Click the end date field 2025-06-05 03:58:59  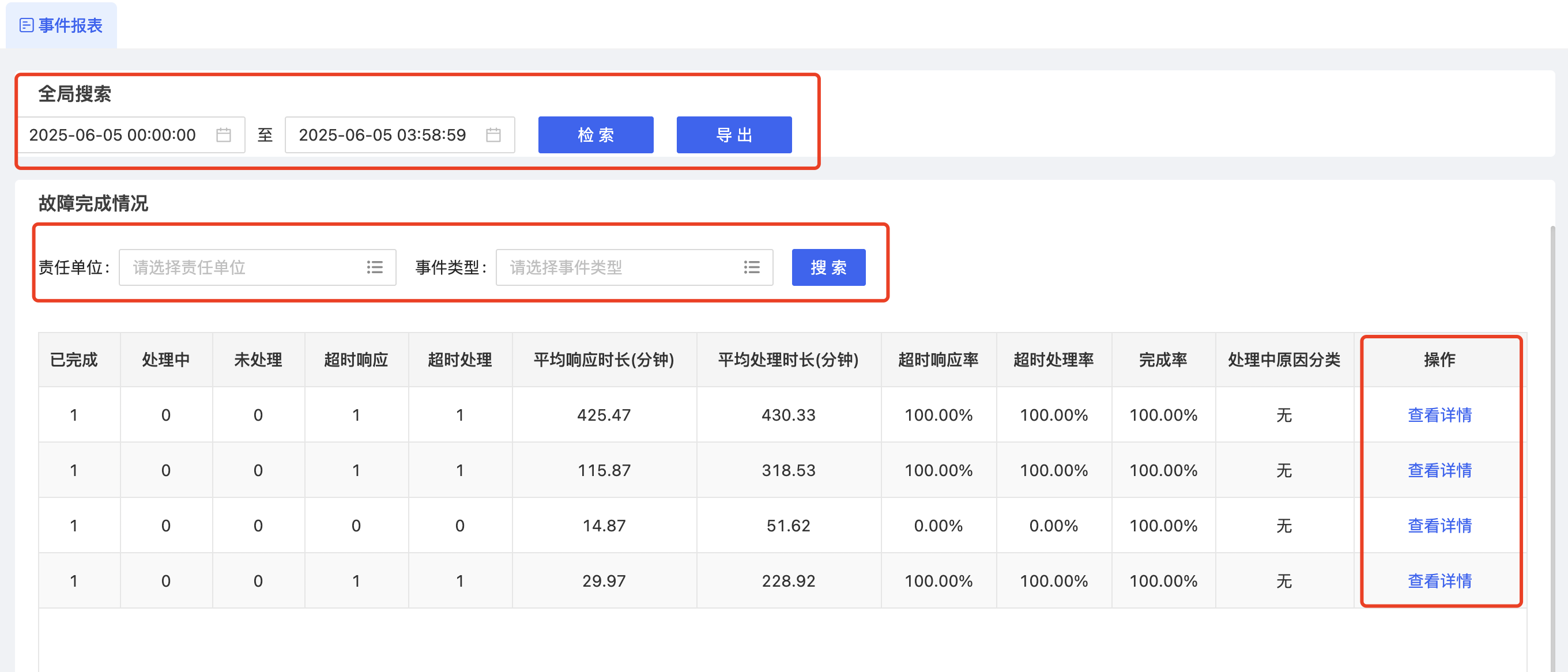(x=400, y=134)
